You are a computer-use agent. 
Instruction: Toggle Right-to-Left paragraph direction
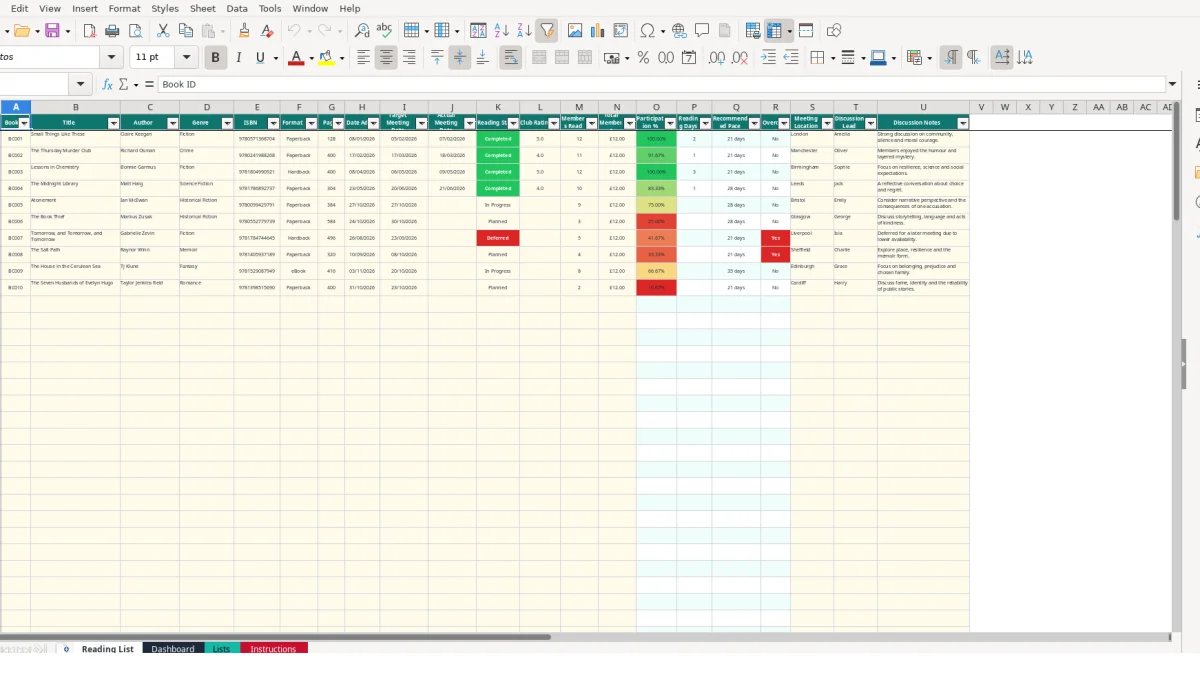[973, 58]
